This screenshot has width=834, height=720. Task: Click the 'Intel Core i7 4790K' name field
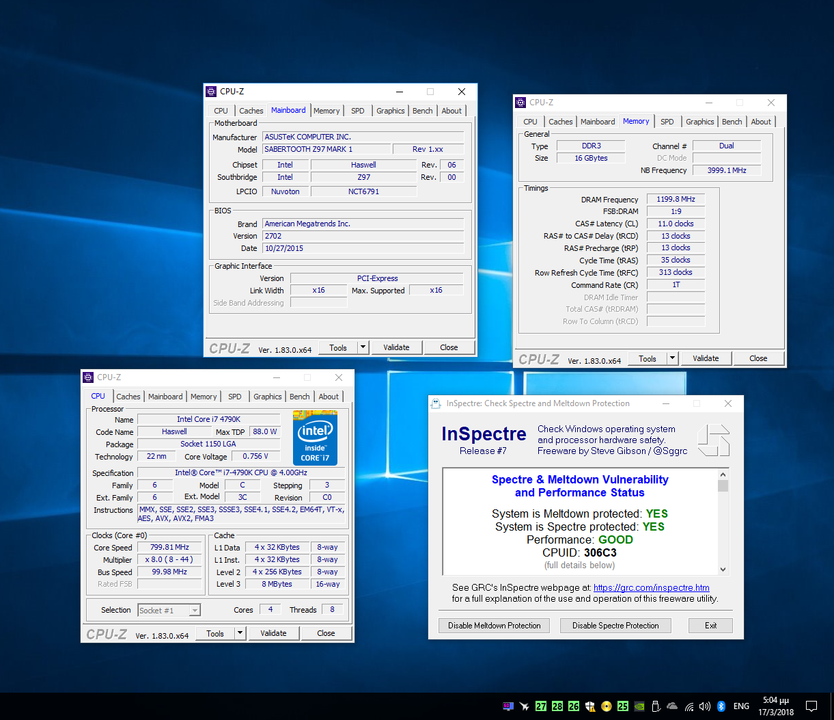[208, 420]
